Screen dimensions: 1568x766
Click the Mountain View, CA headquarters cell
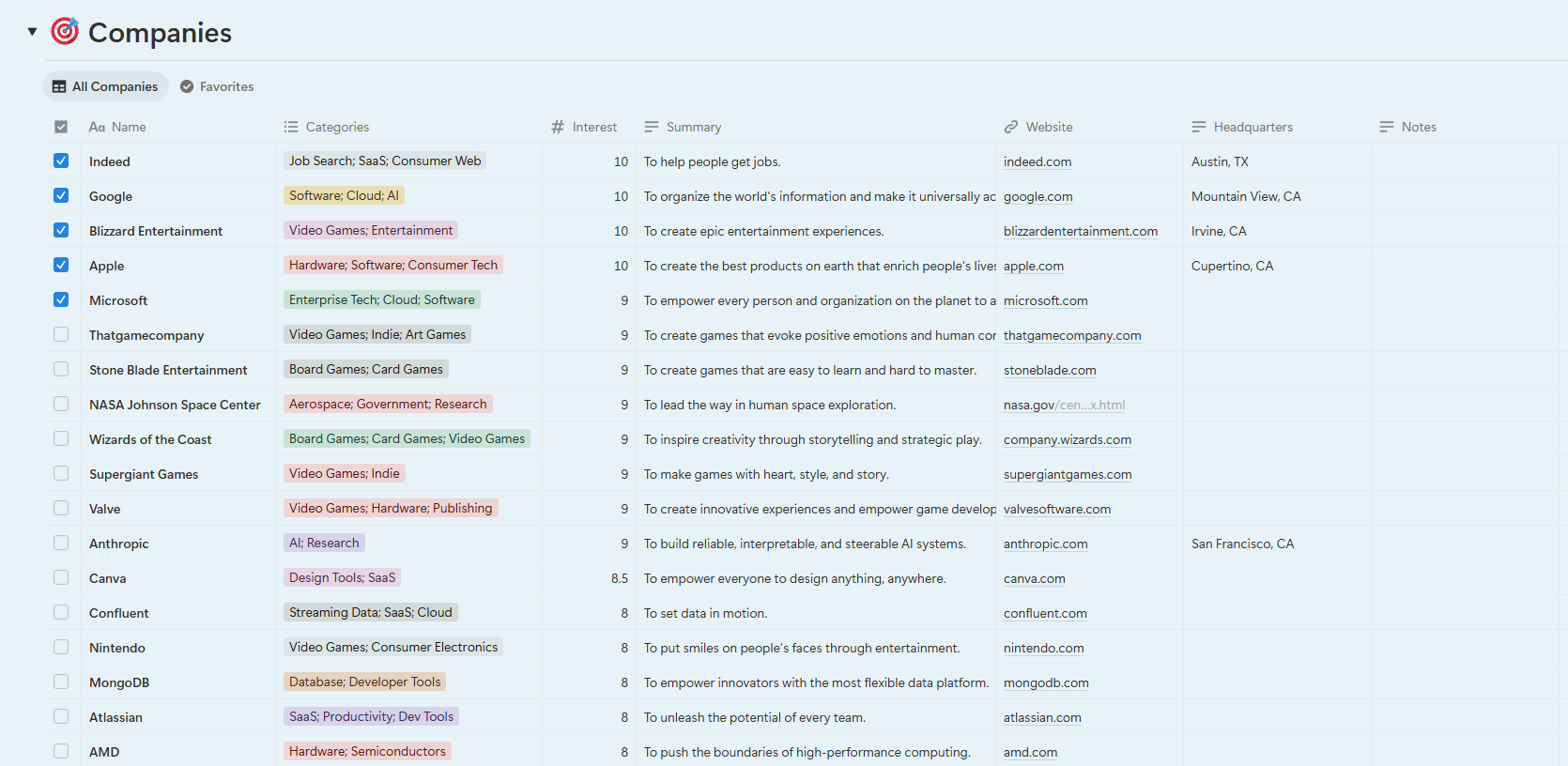pyautogui.click(x=1246, y=196)
